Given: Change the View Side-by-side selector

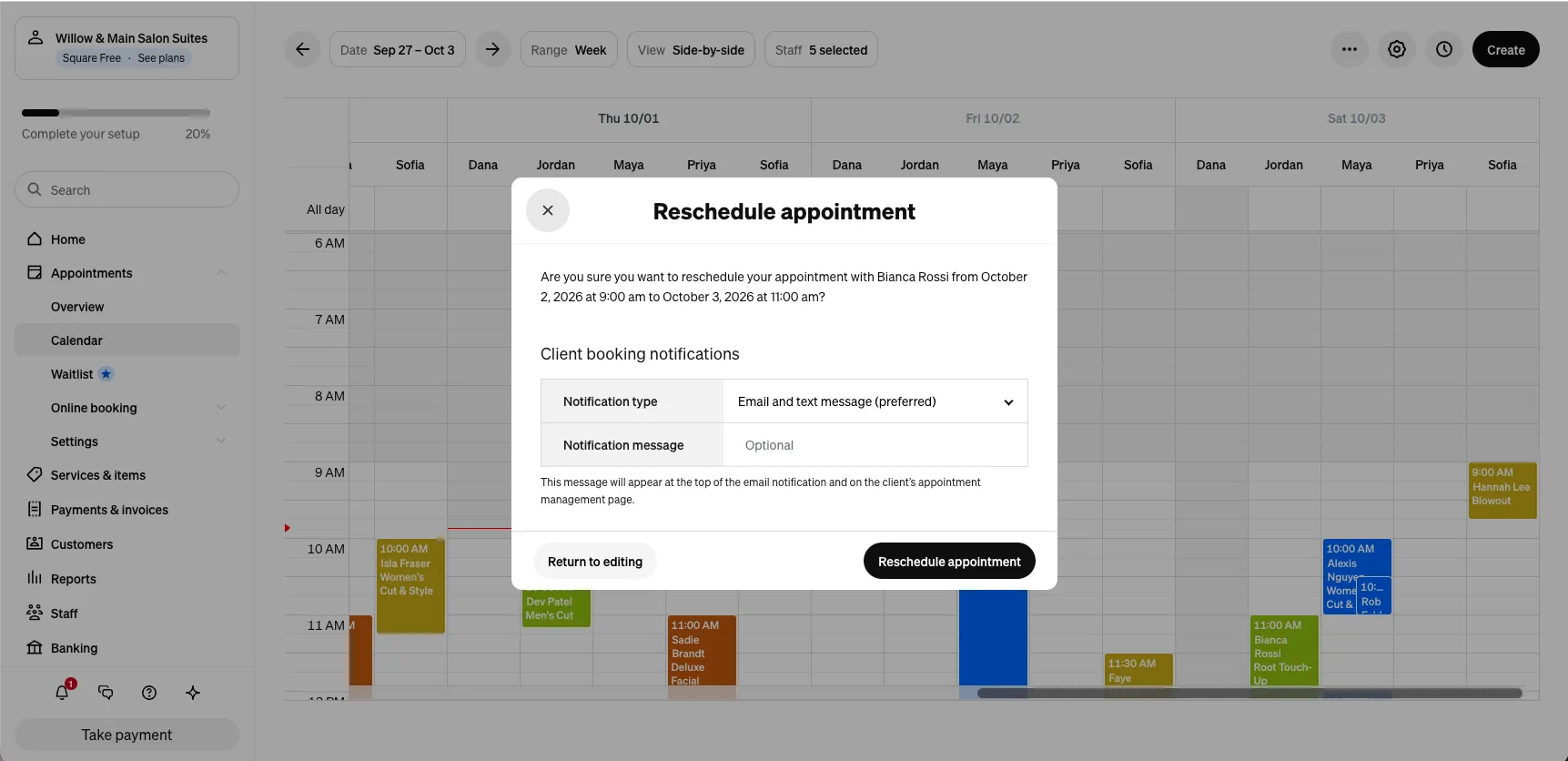Looking at the screenshot, I should [x=691, y=50].
